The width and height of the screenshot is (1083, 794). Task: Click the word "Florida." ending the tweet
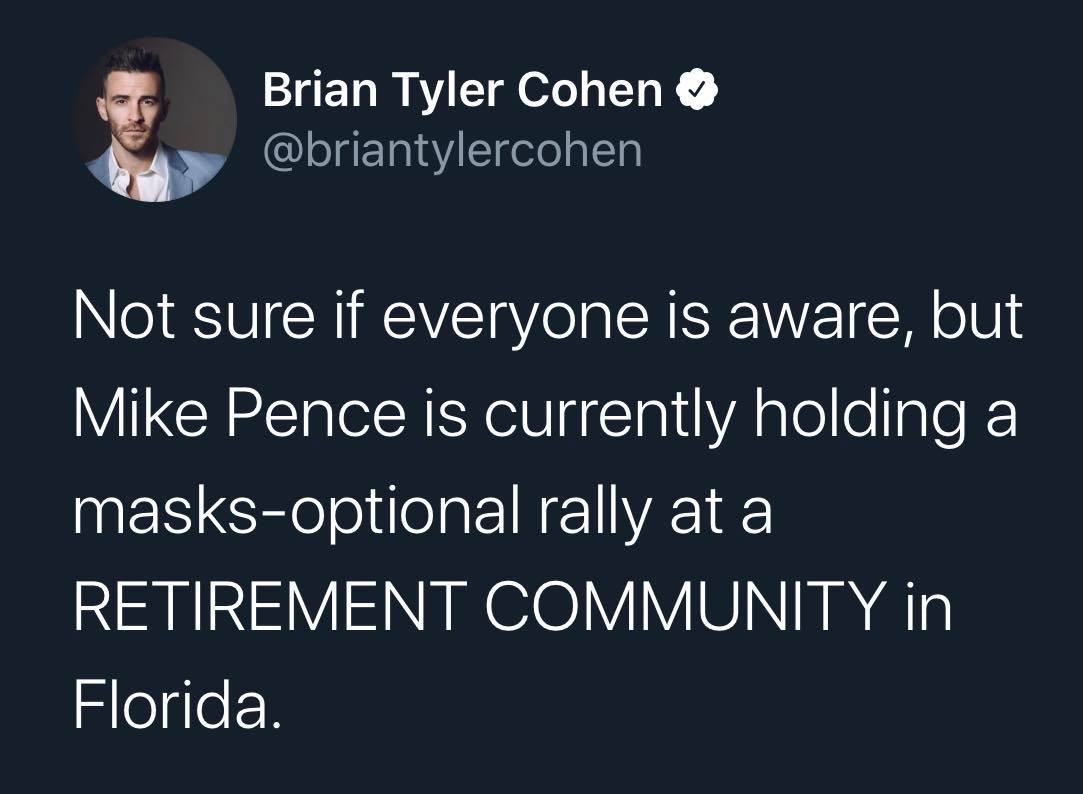pos(178,704)
